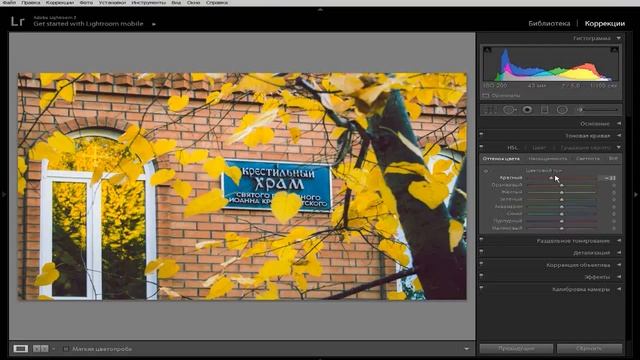
Task: Select the Luminance (Светлота) tab
Action: tap(588, 158)
